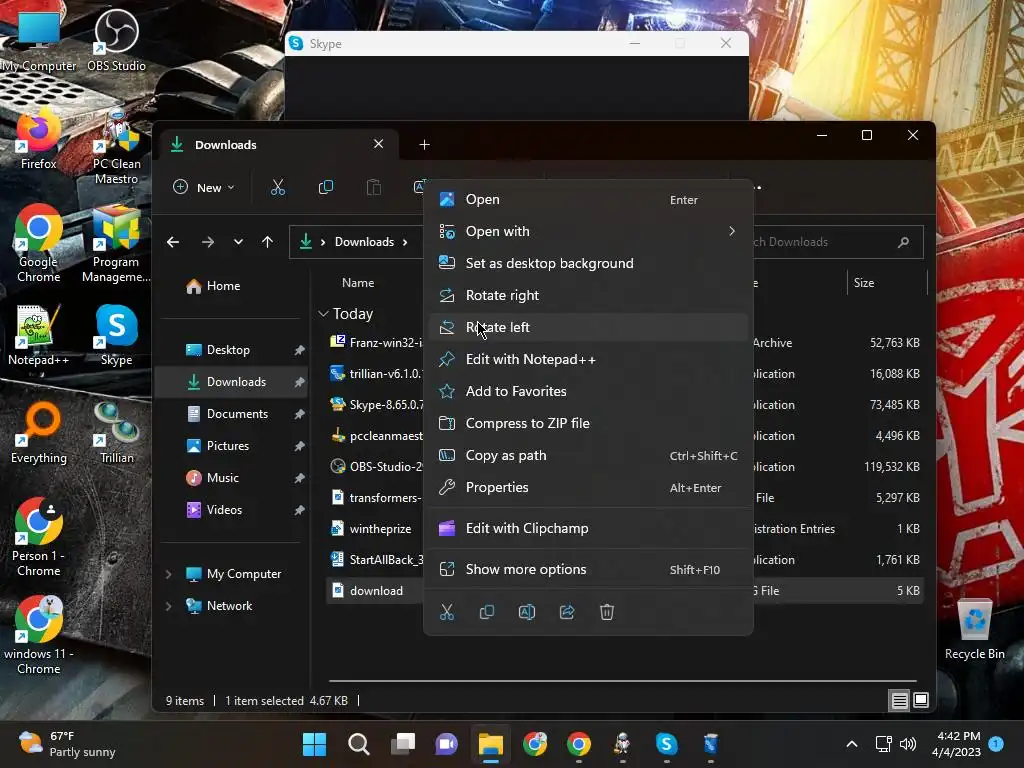Open the New item dropdown
This screenshot has width=1024, height=768.
click(203, 187)
